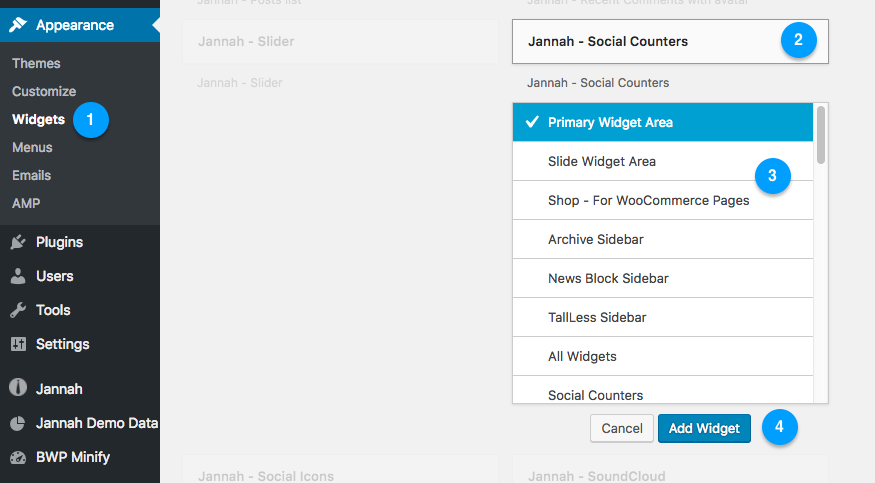875x483 pixels.
Task: Click the Tools wrench icon
Action: (18, 310)
